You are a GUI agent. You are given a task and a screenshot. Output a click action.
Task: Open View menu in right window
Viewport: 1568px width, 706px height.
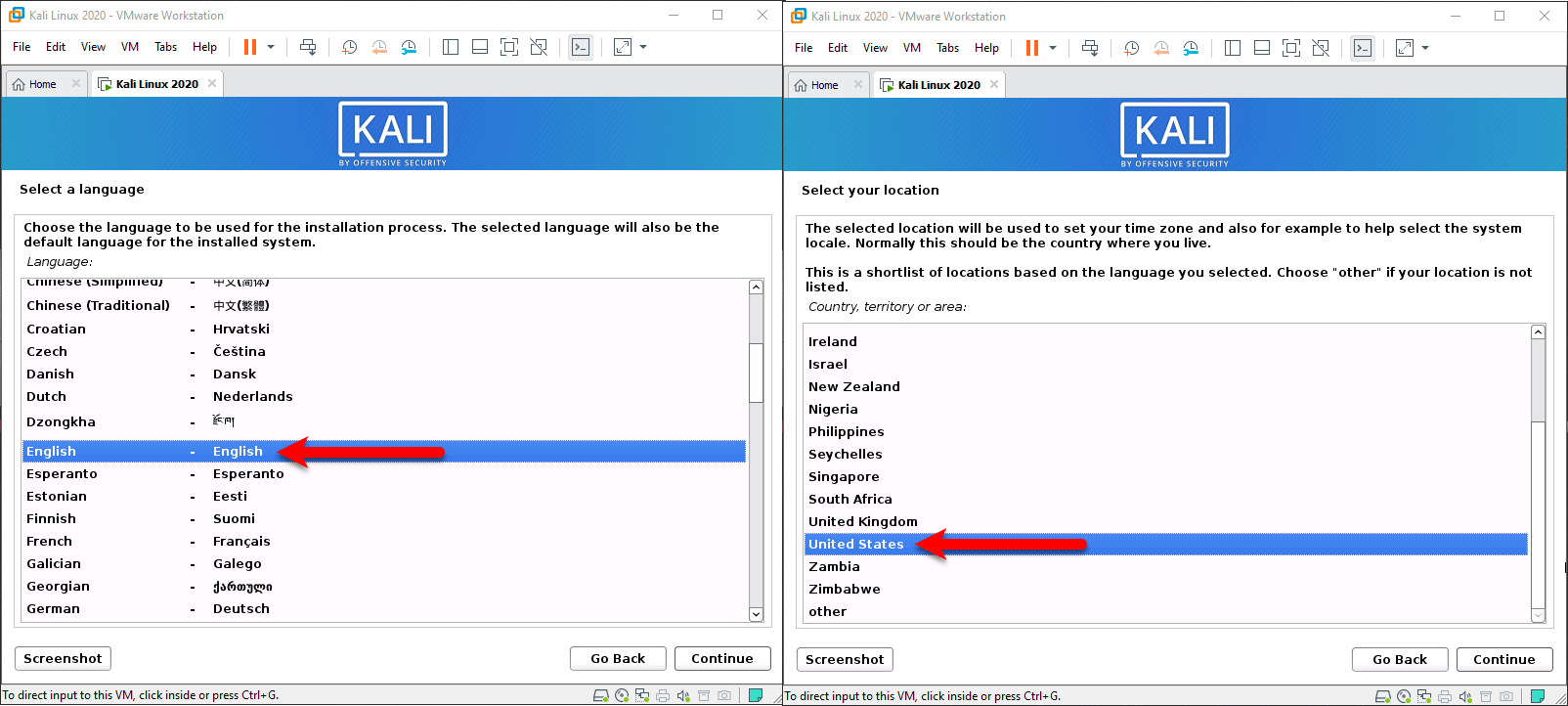point(875,48)
